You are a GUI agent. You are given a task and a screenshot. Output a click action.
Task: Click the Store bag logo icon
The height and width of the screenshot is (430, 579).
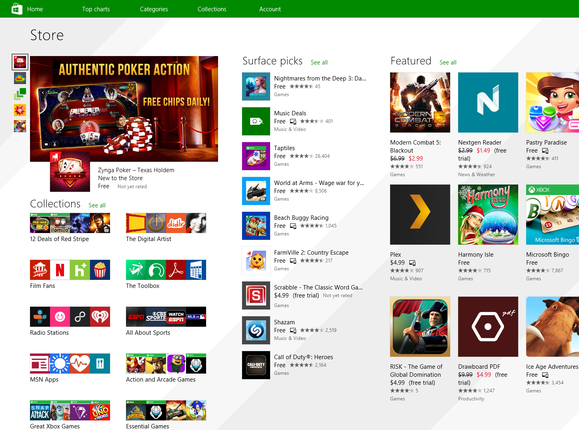pos(17,8)
